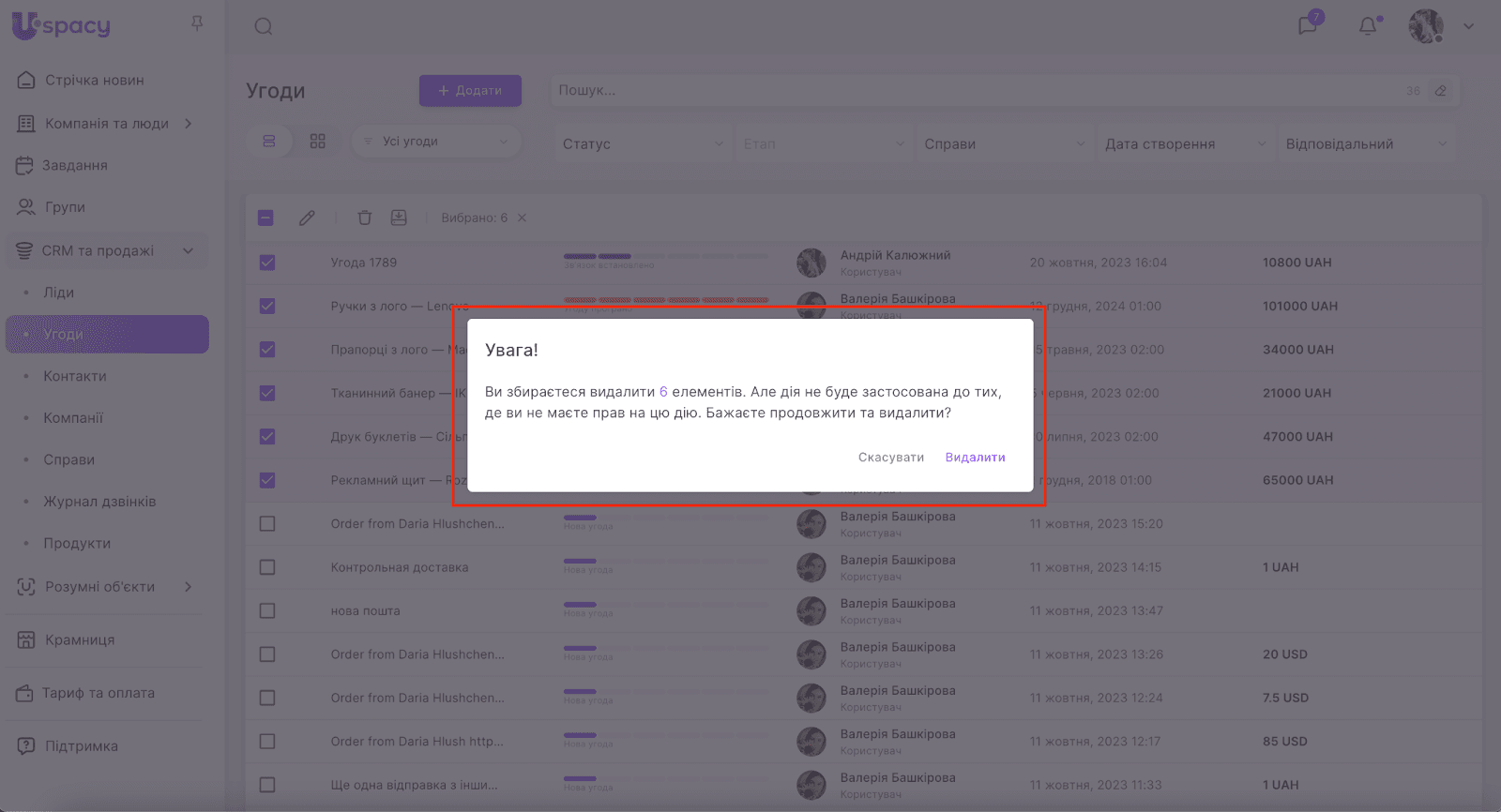Switch to list view icon

(269, 142)
